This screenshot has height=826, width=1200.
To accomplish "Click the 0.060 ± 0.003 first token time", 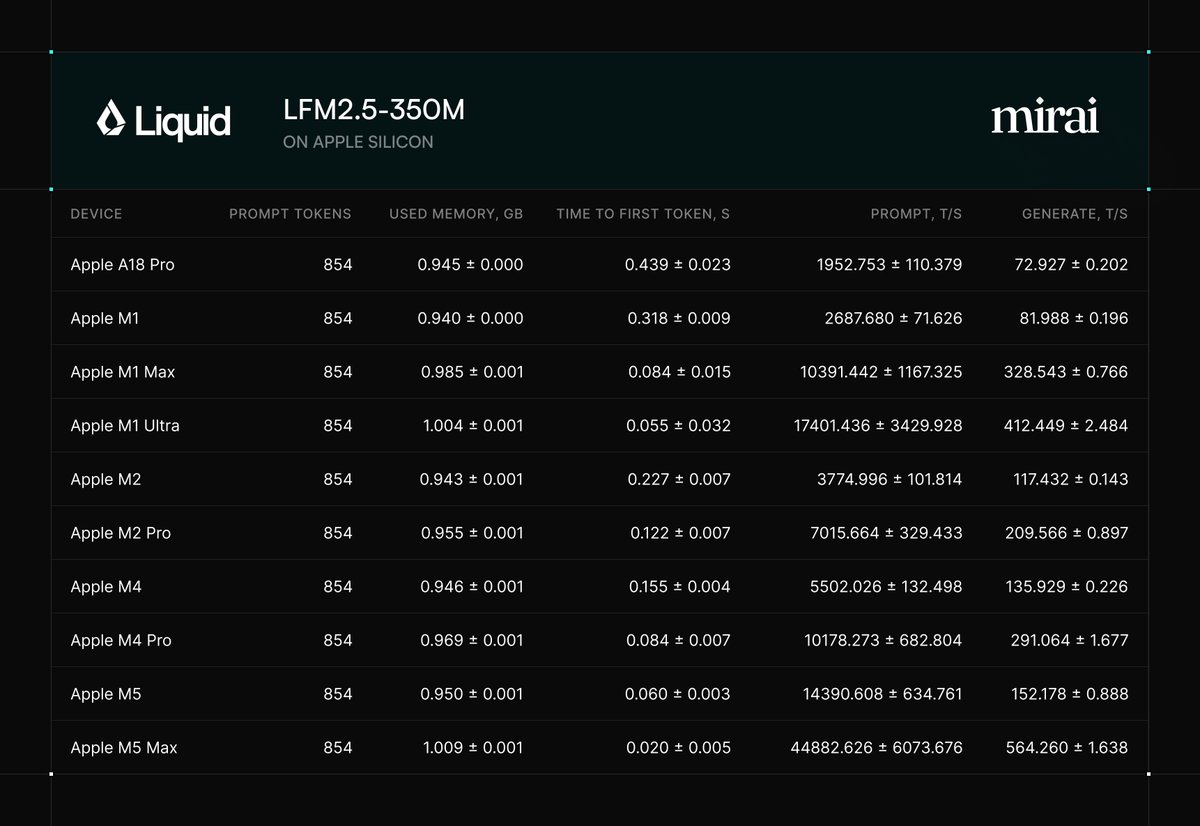I will click(679, 694).
